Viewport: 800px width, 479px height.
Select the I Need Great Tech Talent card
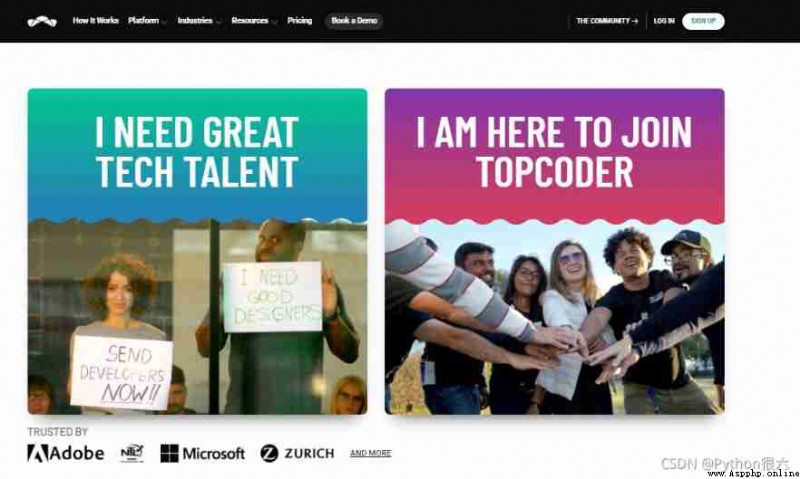tap(197, 251)
